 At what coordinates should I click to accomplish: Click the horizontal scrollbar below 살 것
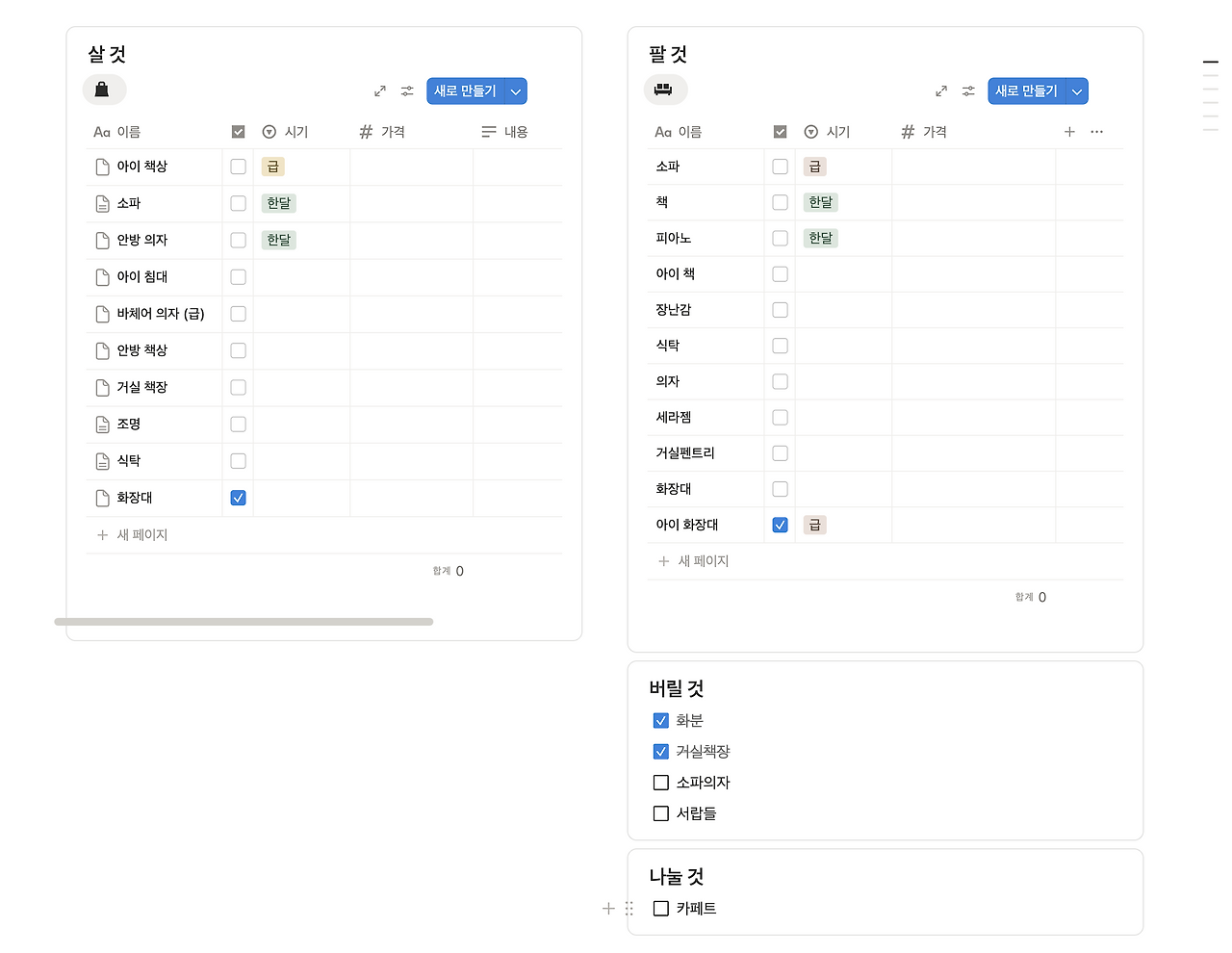pos(245,622)
